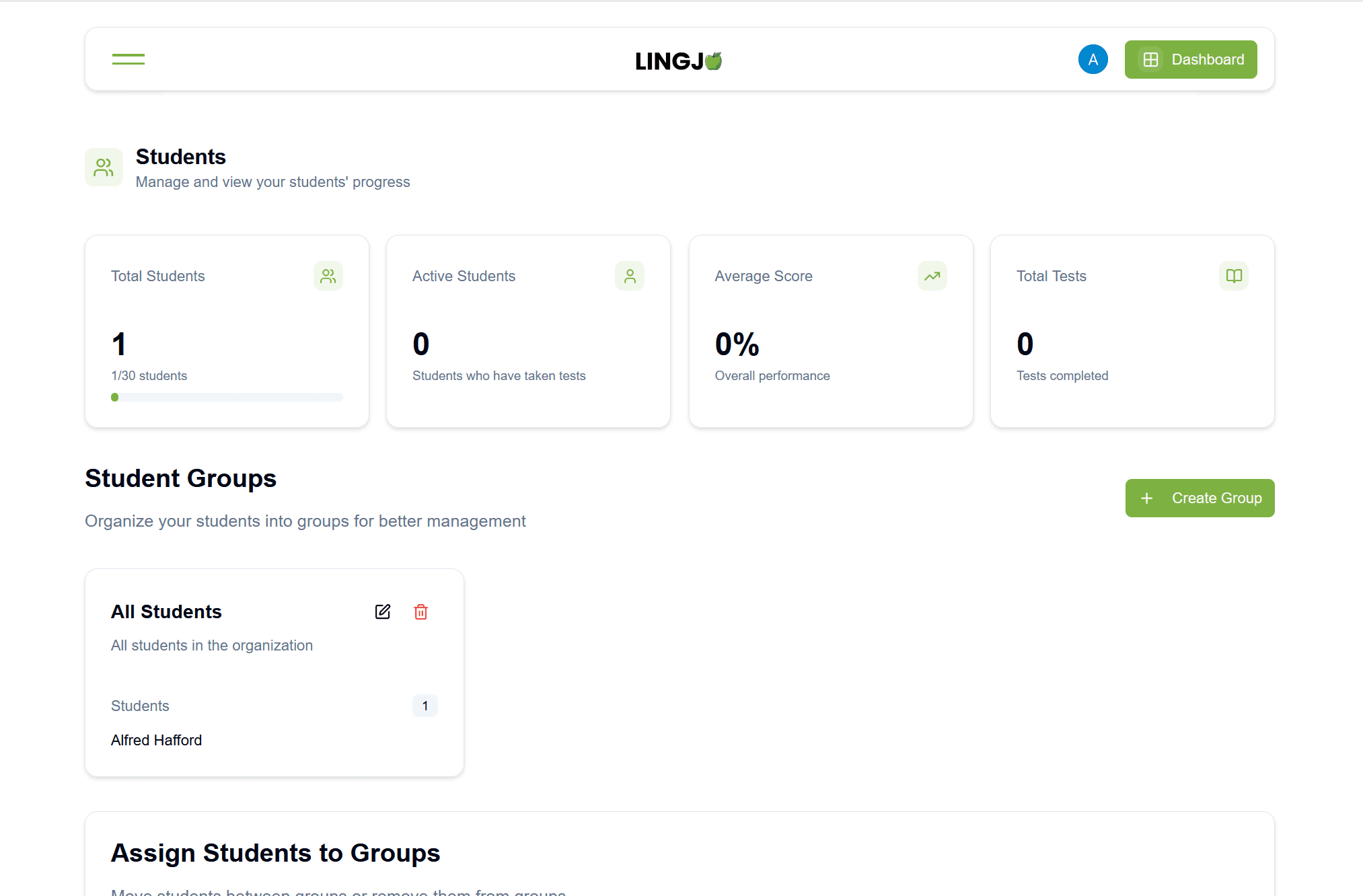Open the account avatar marked A
Screen dimensions: 1363x896
tap(1093, 59)
